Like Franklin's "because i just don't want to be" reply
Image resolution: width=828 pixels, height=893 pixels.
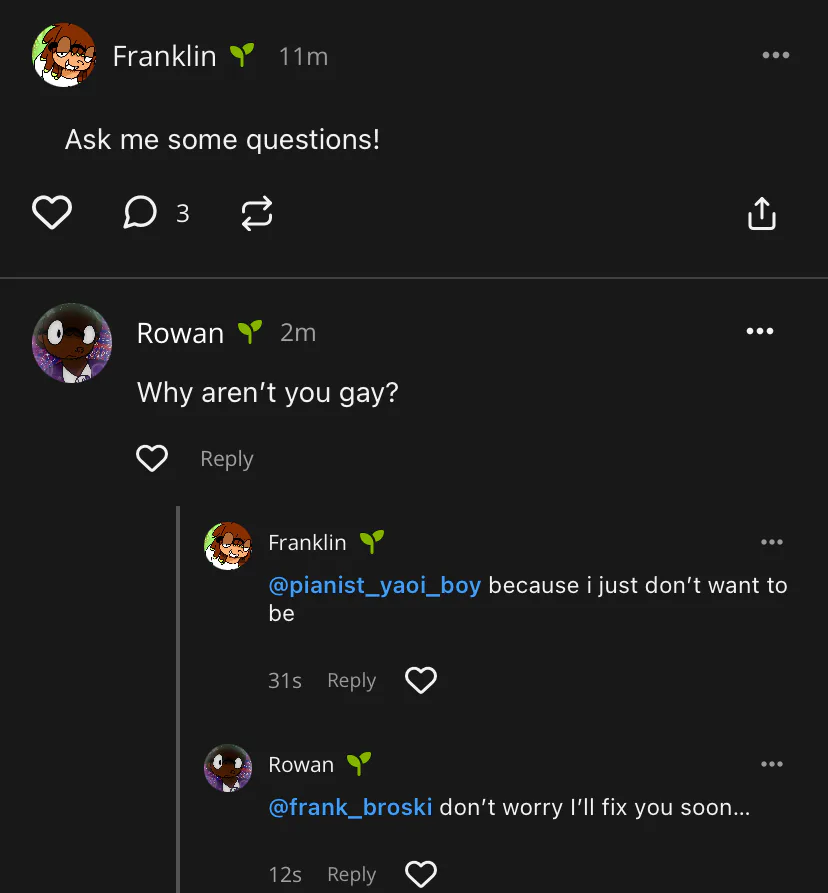click(x=421, y=681)
